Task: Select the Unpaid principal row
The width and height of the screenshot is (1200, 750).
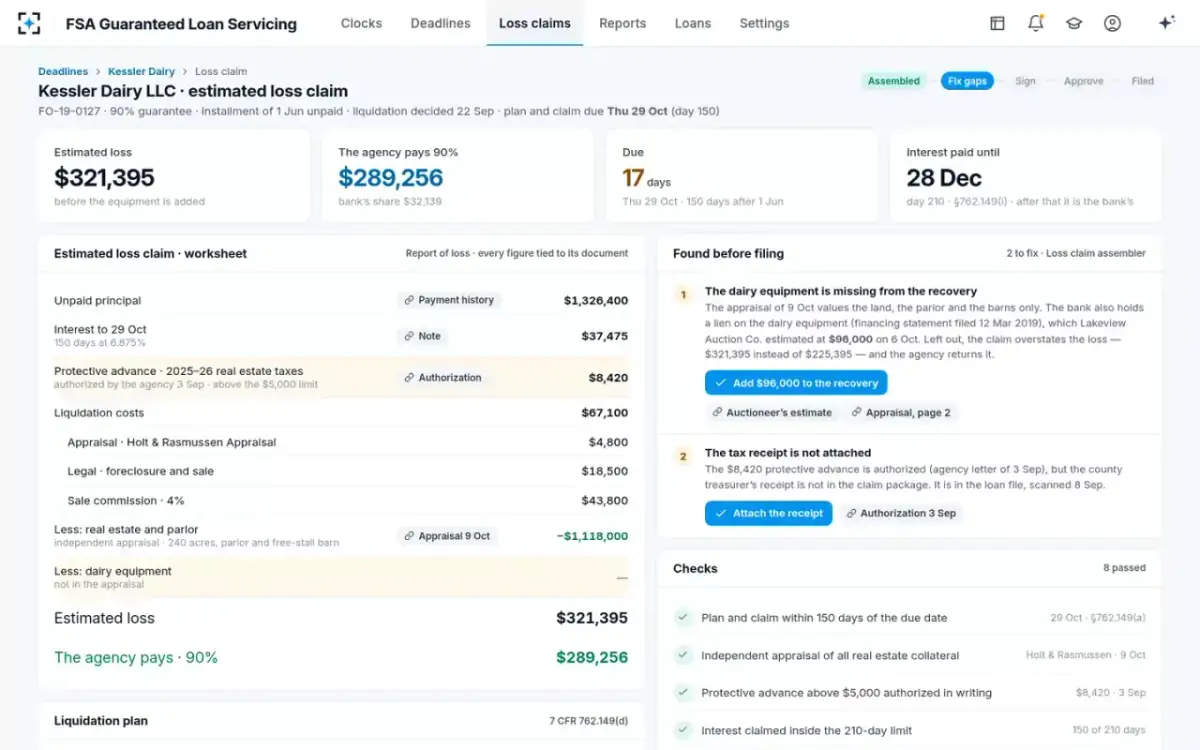Action: pyautogui.click(x=341, y=300)
